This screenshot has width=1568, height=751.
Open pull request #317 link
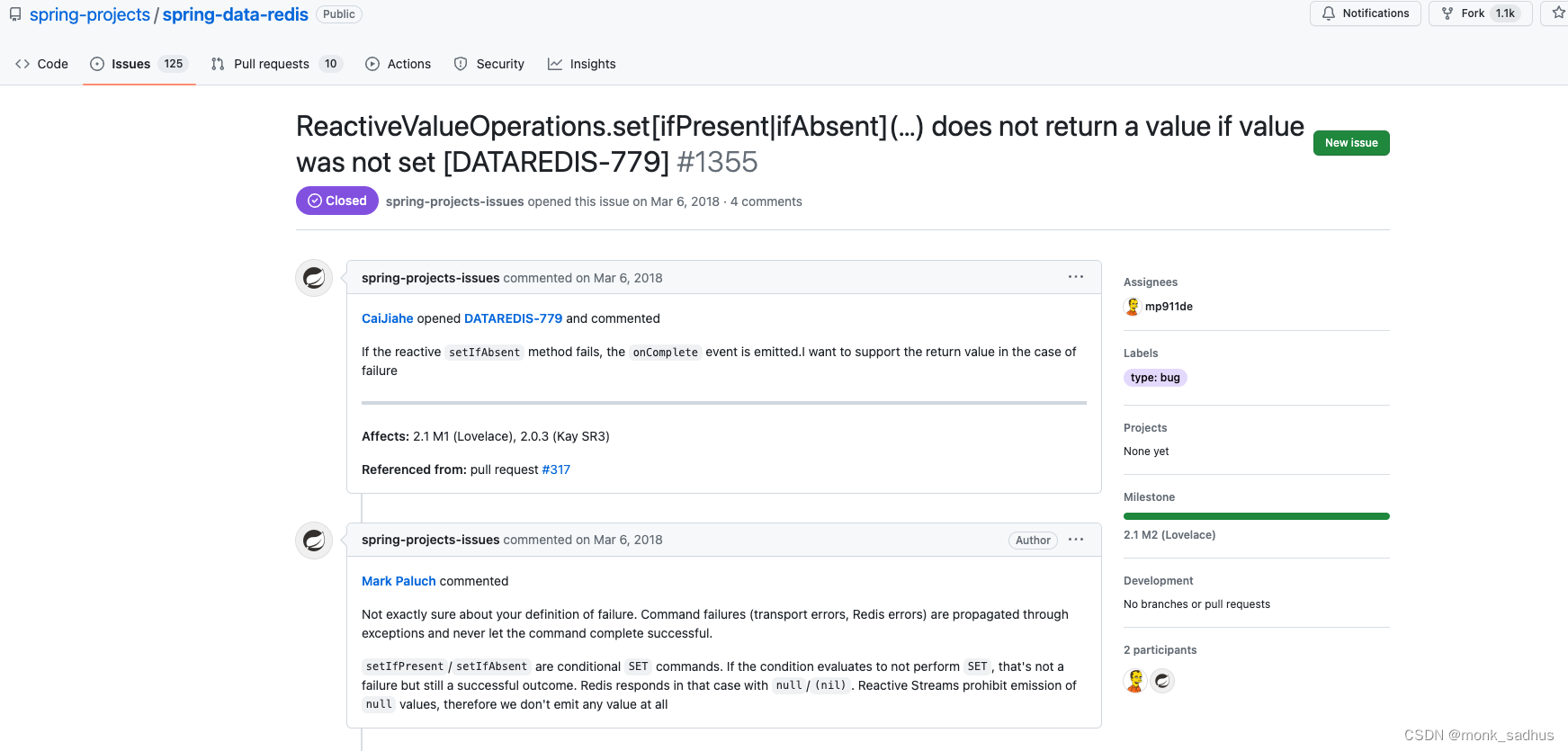[556, 469]
